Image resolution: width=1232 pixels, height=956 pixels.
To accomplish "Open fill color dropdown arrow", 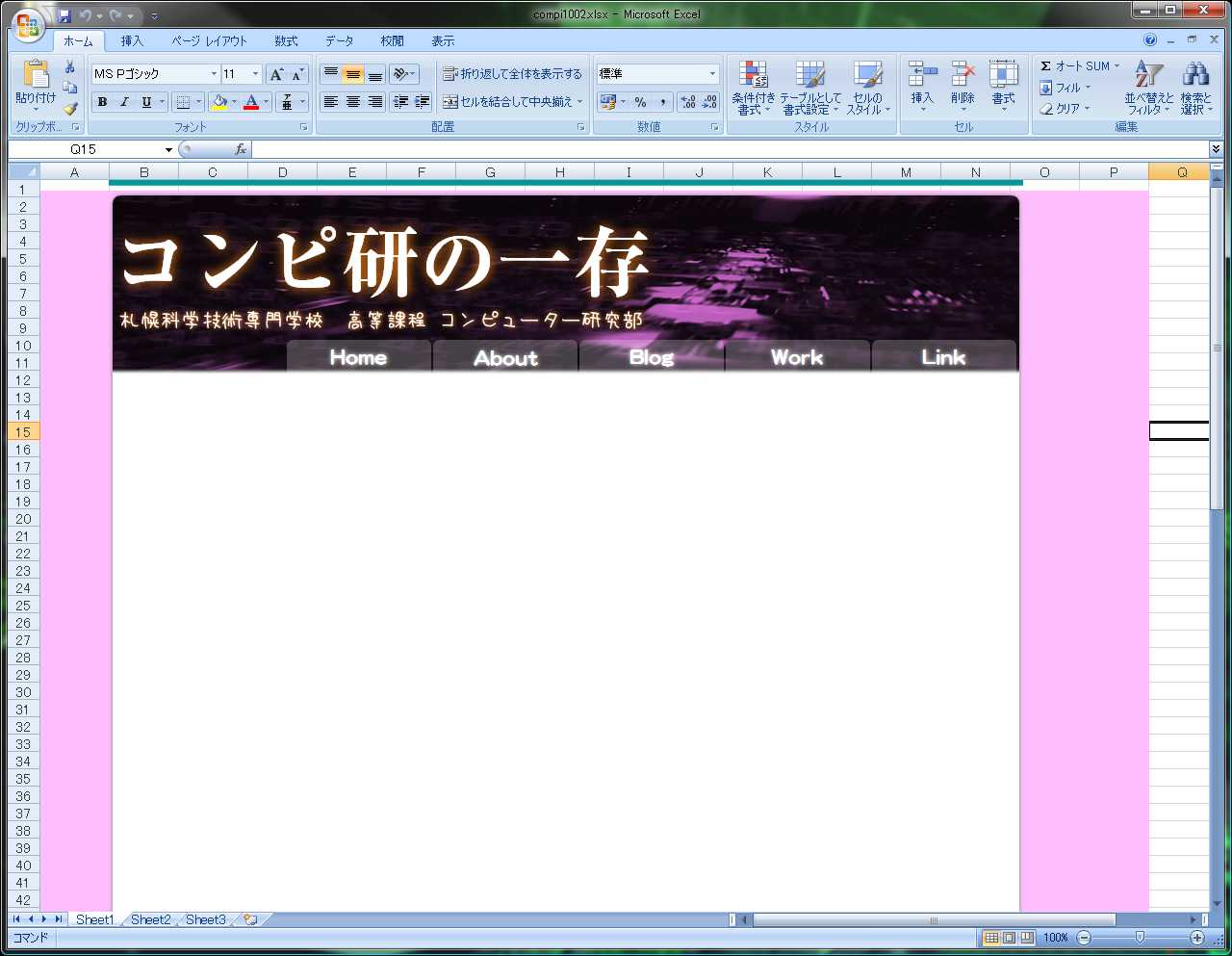I will (234, 102).
